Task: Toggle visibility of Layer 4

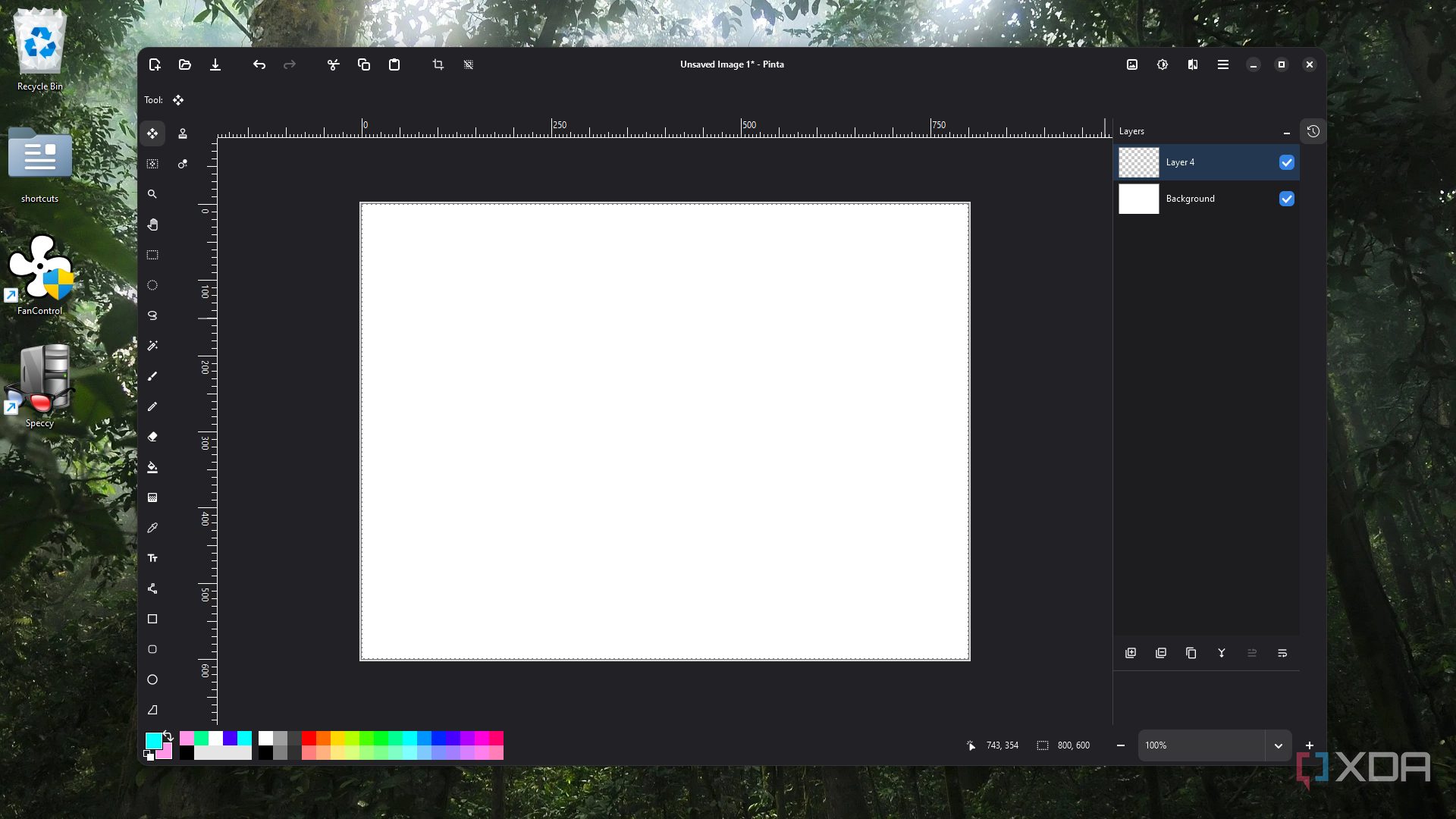Action: coord(1287,162)
